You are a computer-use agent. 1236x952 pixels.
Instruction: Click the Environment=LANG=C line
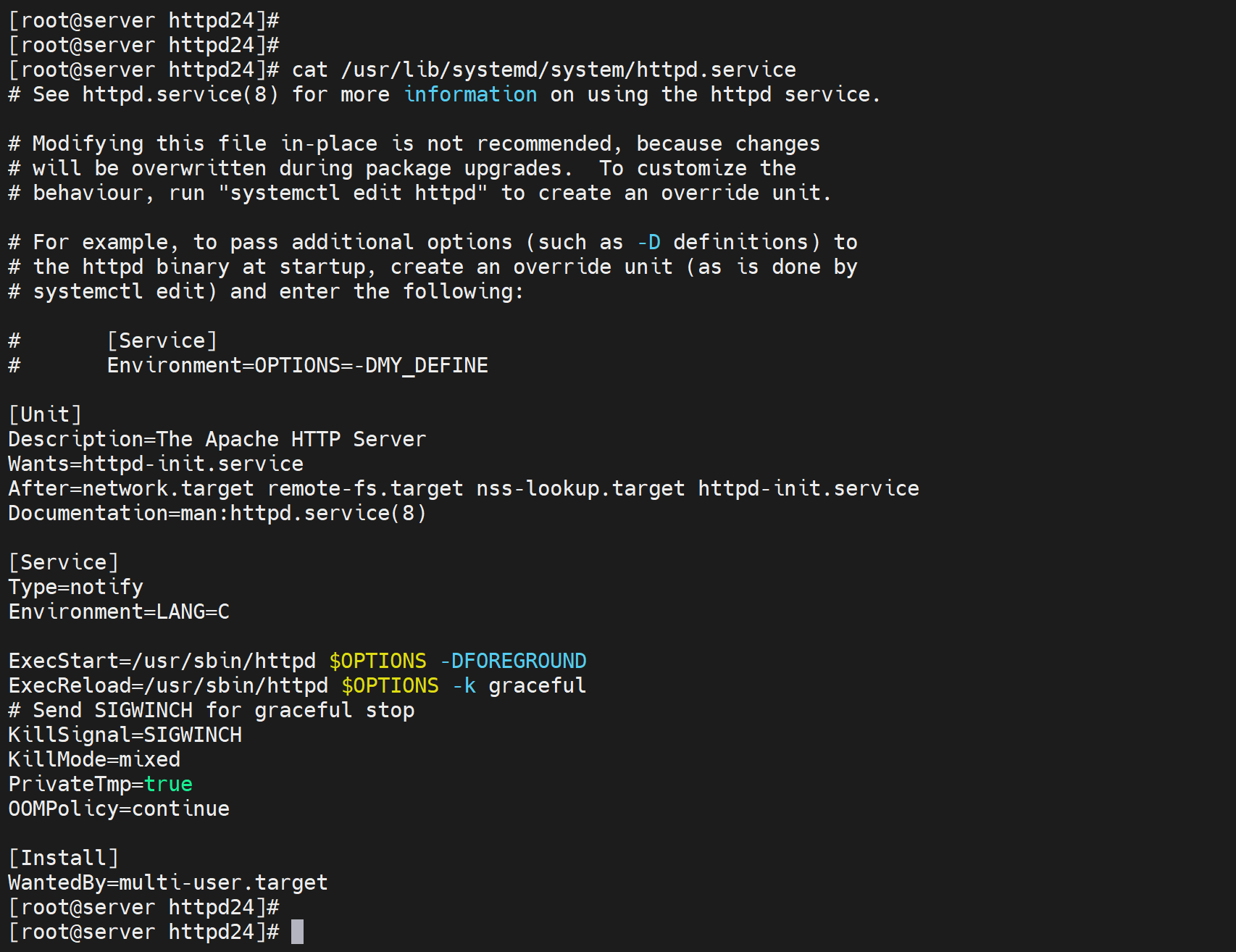point(119,611)
